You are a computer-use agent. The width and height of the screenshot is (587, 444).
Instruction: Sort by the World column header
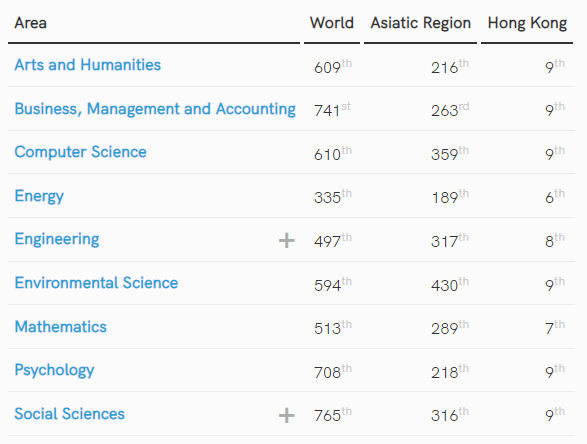point(332,23)
